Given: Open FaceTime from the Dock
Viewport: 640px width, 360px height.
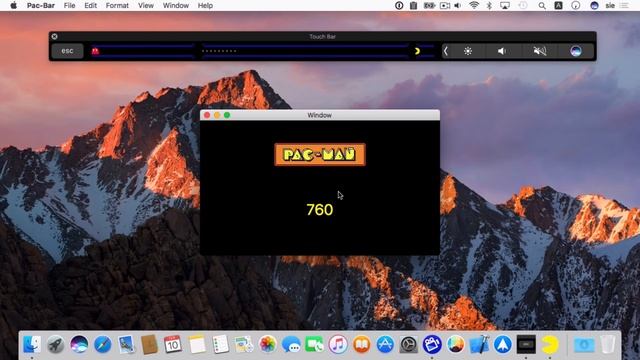Looking at the screenshot, I should [314, 344].
